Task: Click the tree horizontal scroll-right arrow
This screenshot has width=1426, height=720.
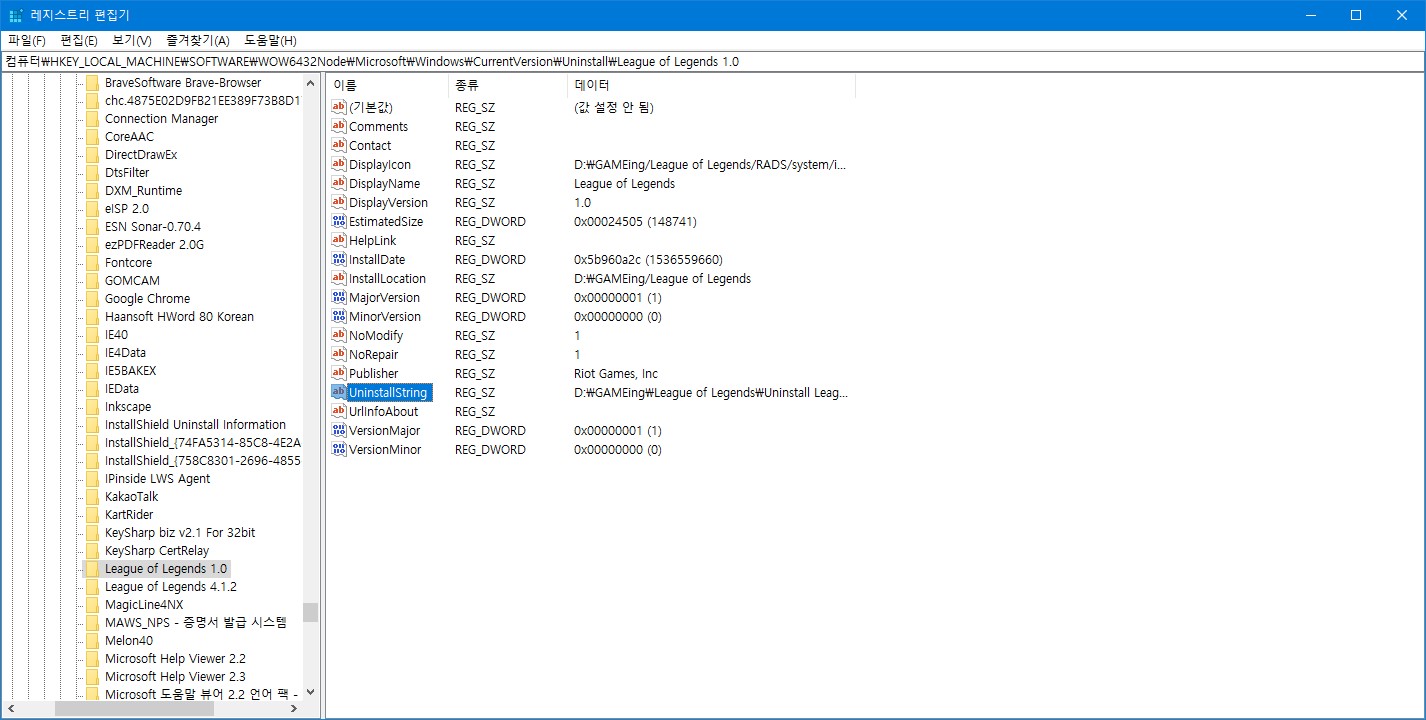Action: pyautogui.click(x=293, y=708)
